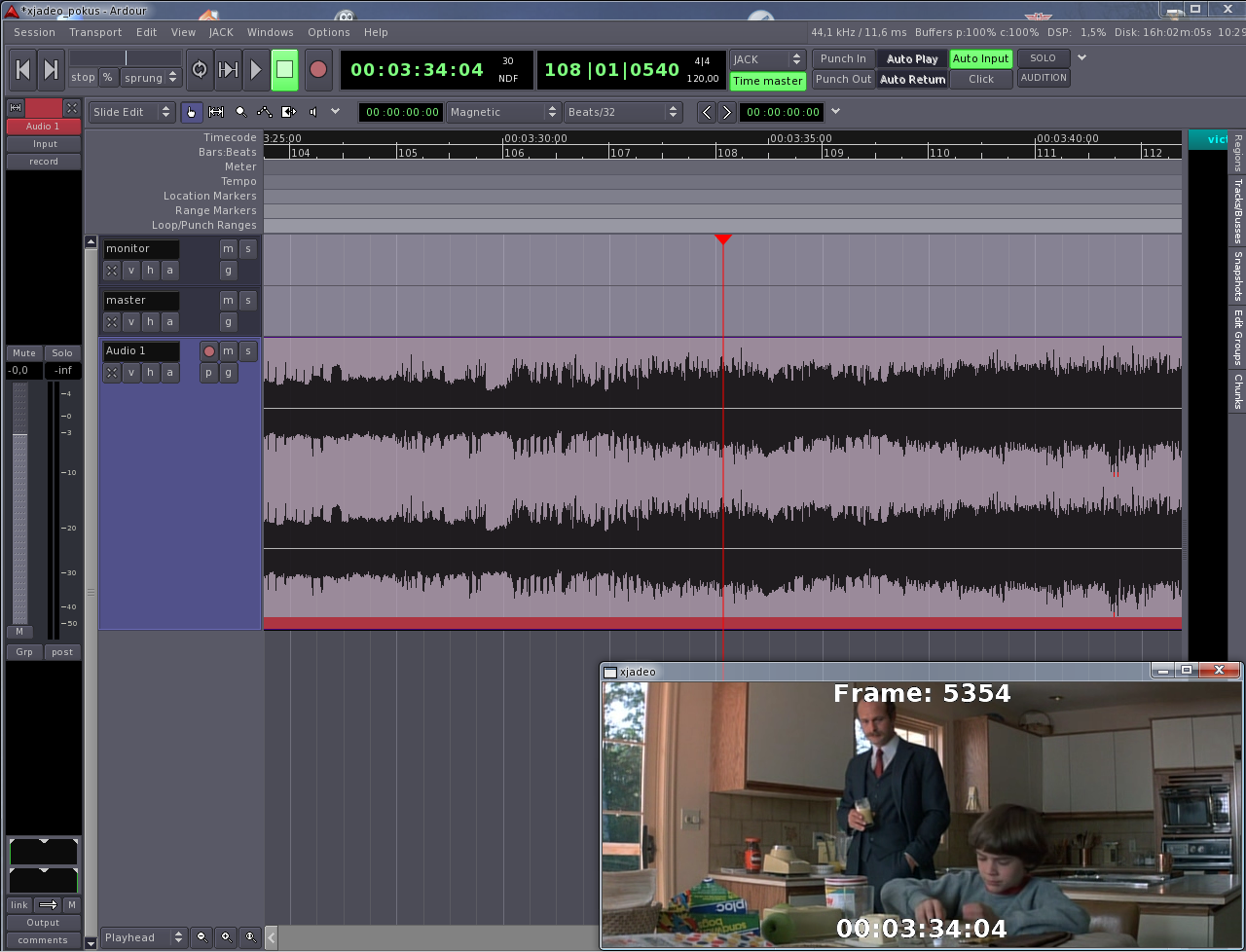The width and height of the screenshot is (1246, 952).
Task: Open comments button in mixer strip
Action: click(43, 940)
